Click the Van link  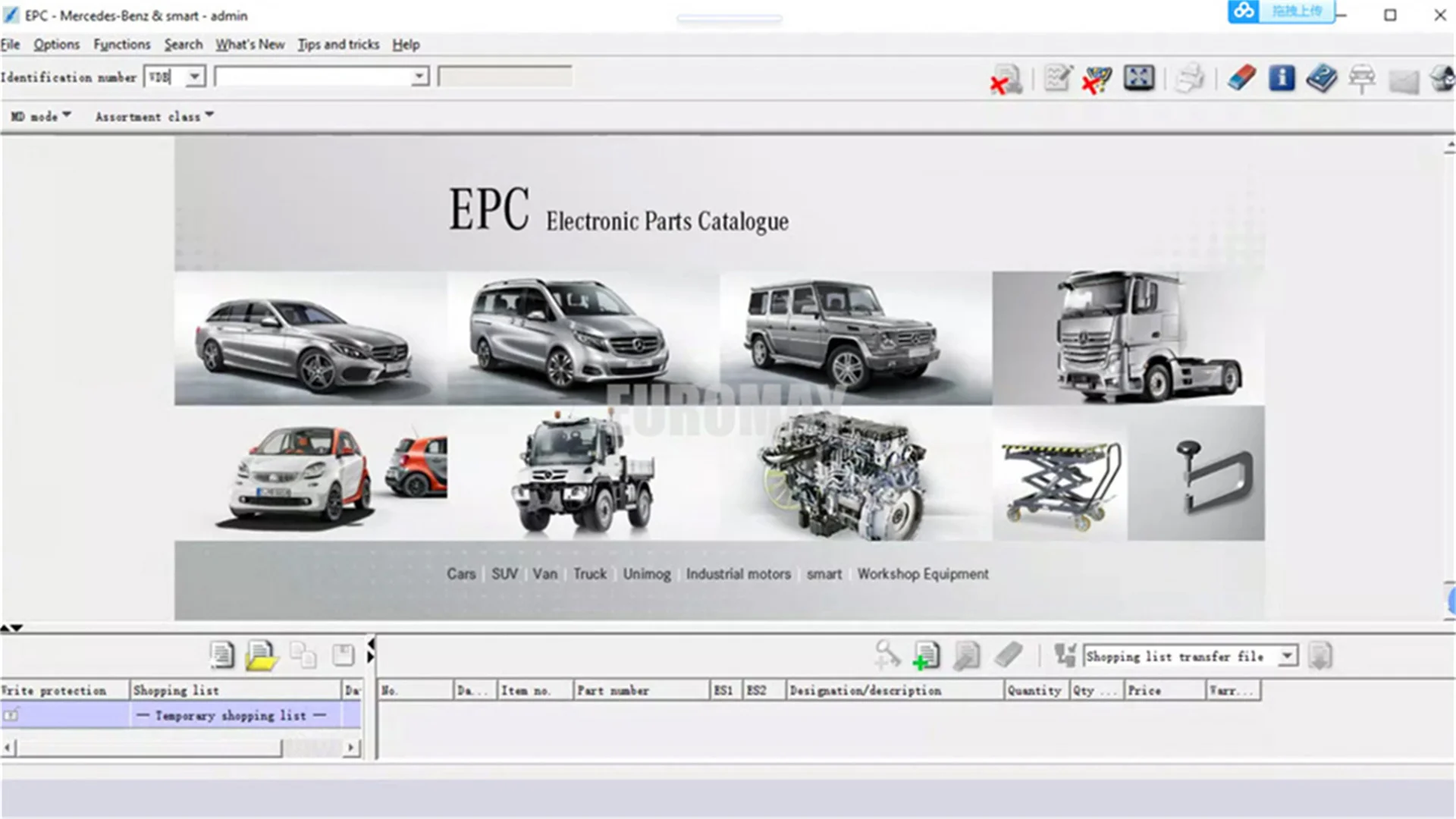pos(544,574)
